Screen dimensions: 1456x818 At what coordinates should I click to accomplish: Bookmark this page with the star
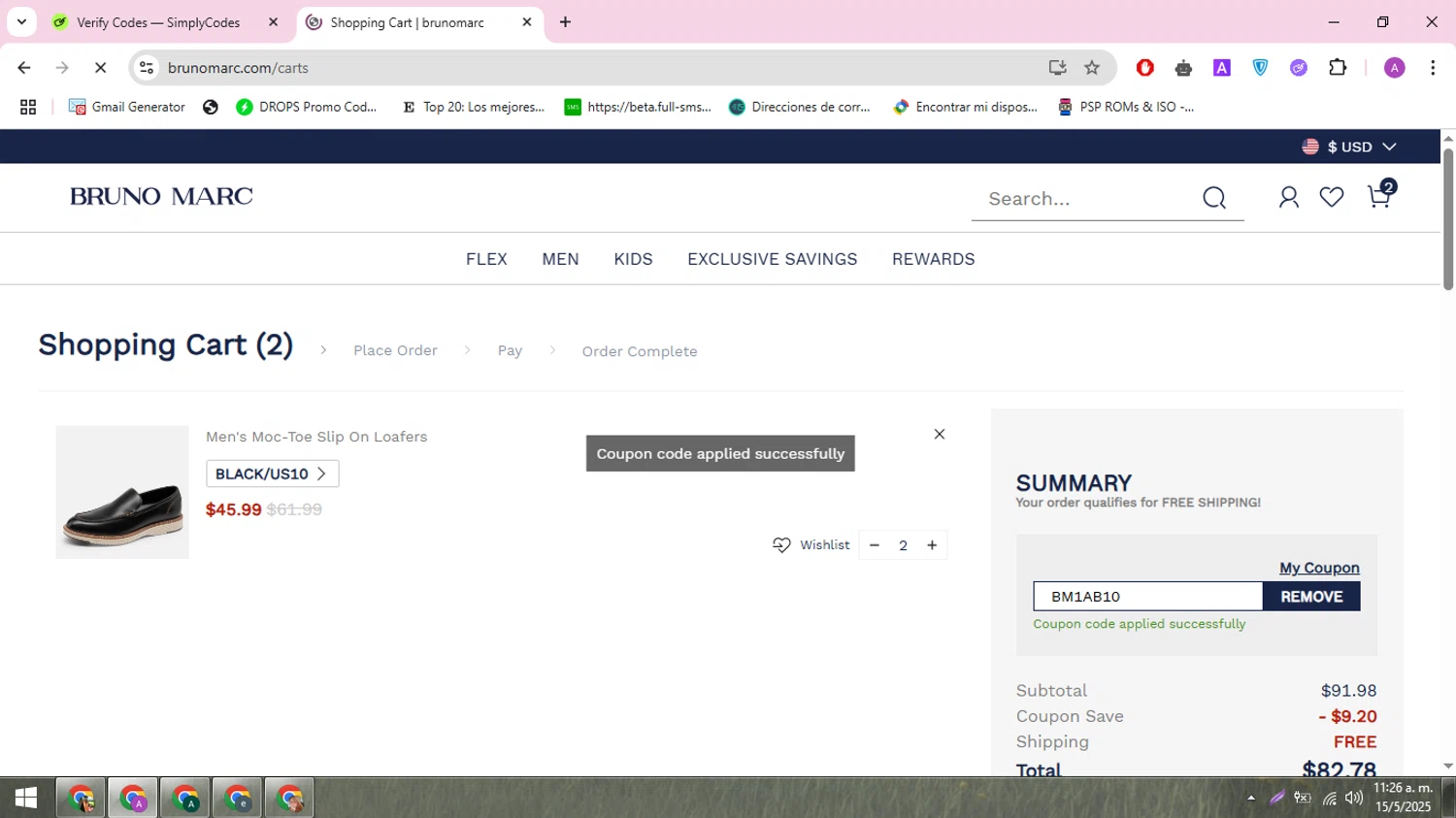click(x=1092, y=67)
